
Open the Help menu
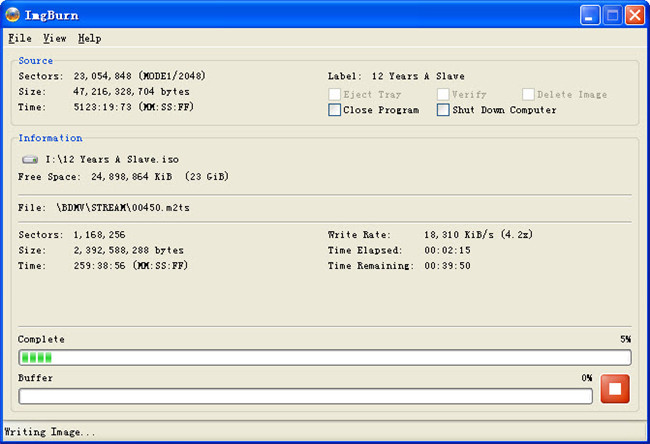[89, 38]
